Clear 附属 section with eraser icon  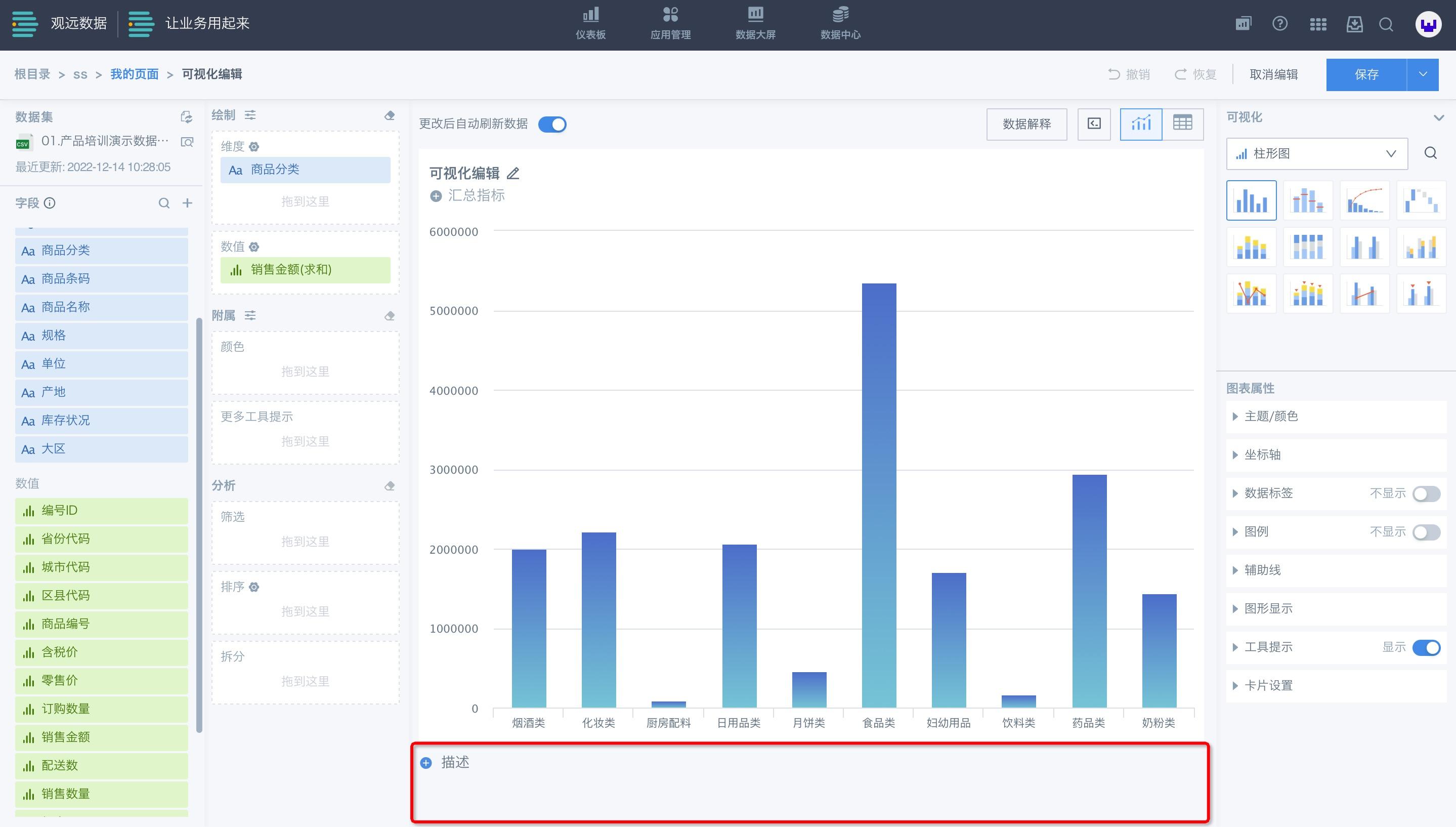coord(390,316)
